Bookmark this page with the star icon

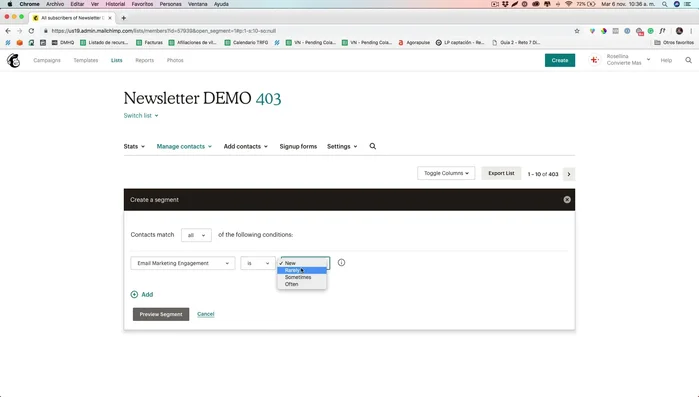tap(577, 31)
